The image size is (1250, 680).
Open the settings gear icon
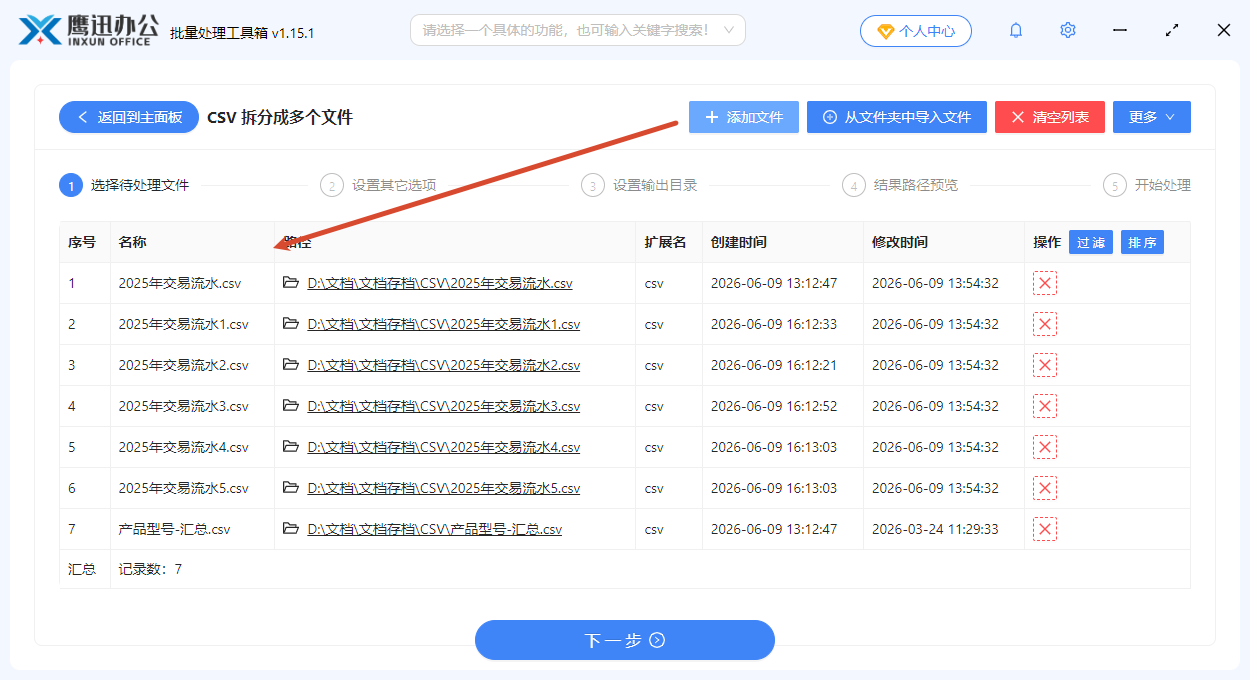coord(1068,31)
